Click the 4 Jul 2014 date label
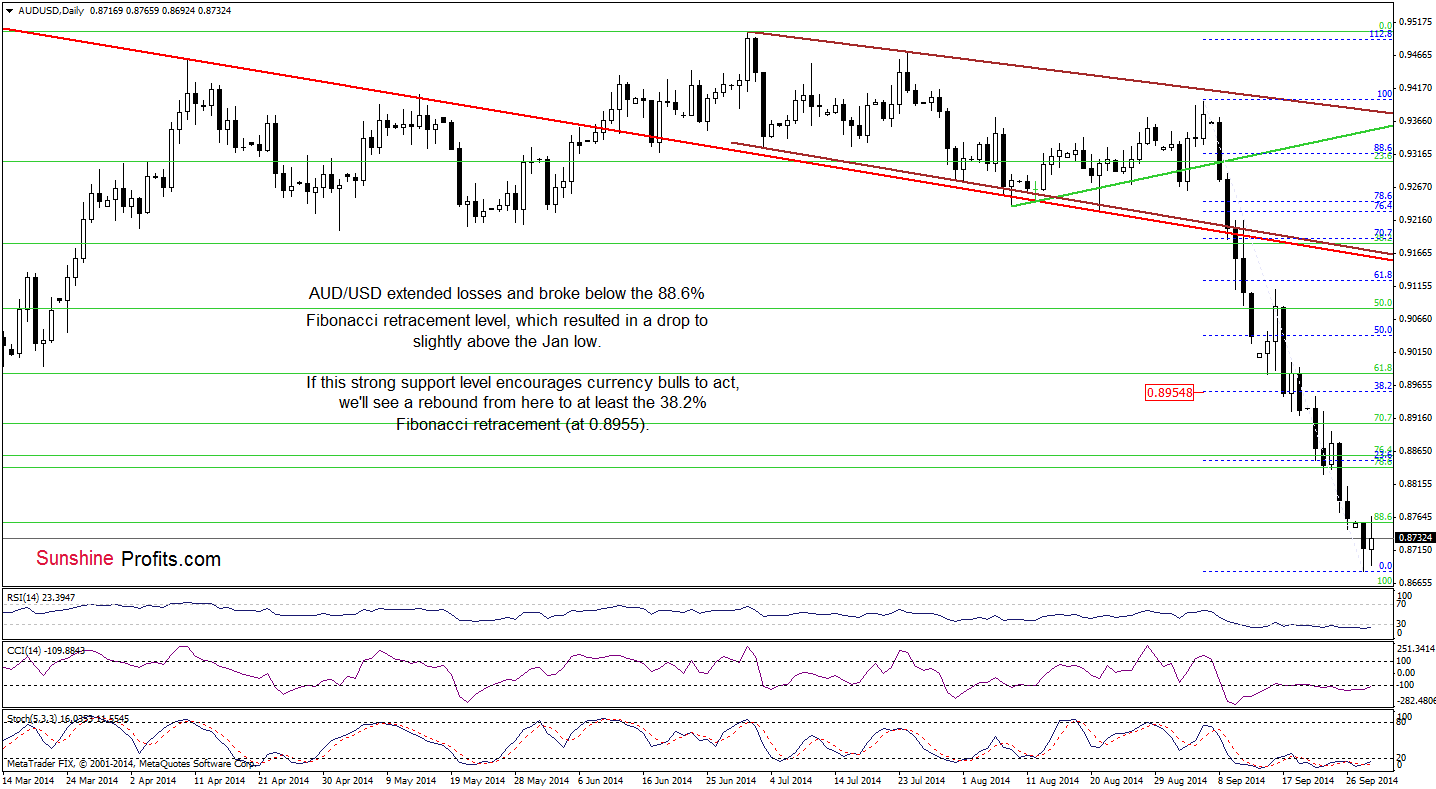1436x789 pixels. pyautogui.click(x=791, y=779)
